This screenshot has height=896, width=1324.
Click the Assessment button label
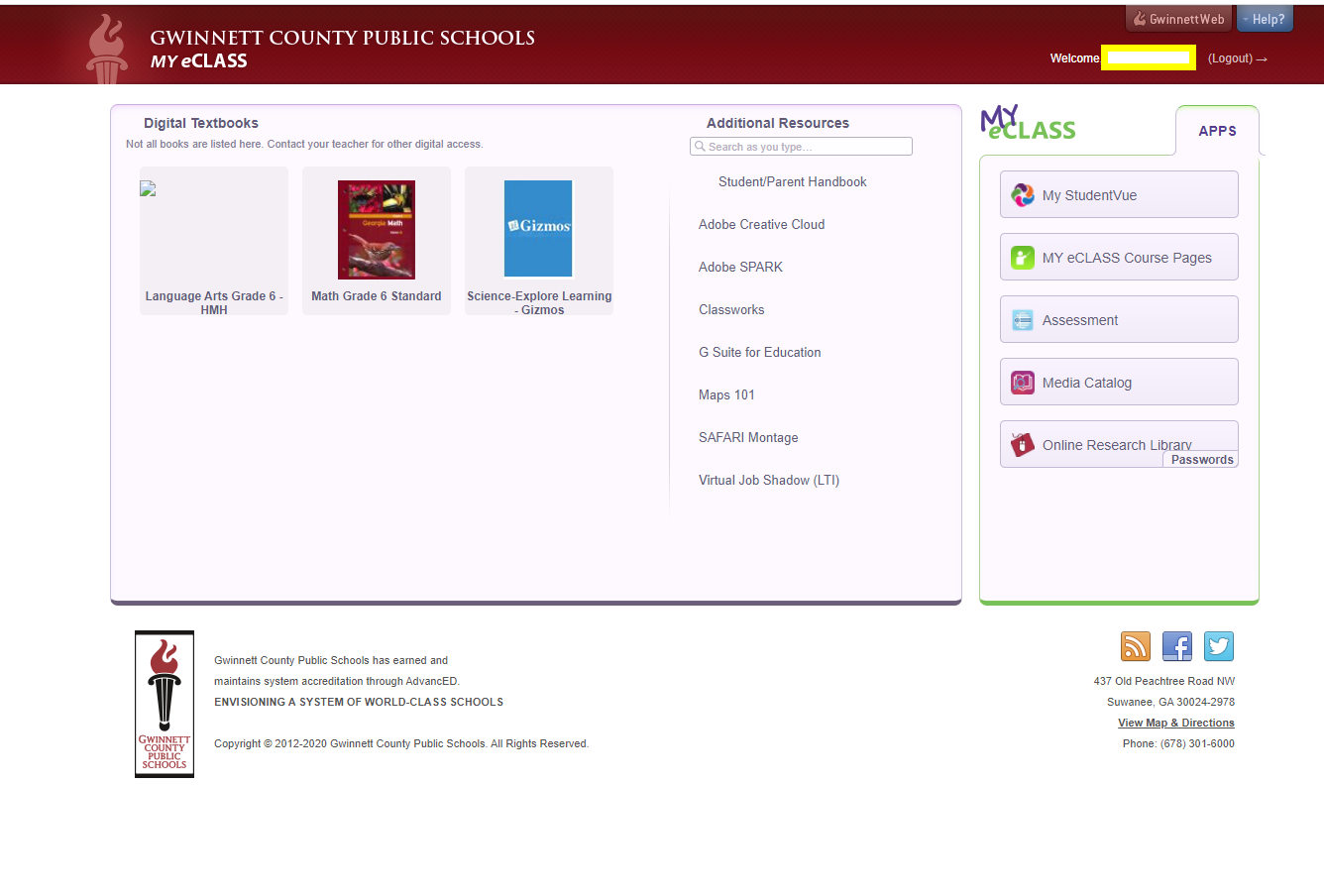tap(1080, 320)
